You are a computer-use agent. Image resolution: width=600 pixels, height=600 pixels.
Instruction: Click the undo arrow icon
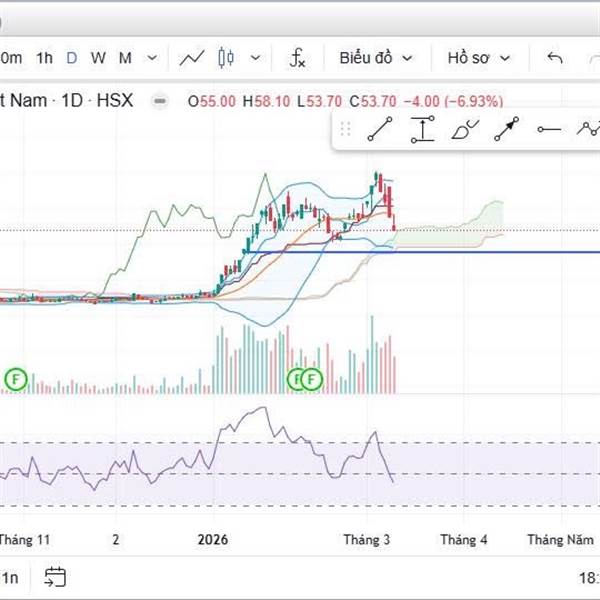(x=554, y=58)
